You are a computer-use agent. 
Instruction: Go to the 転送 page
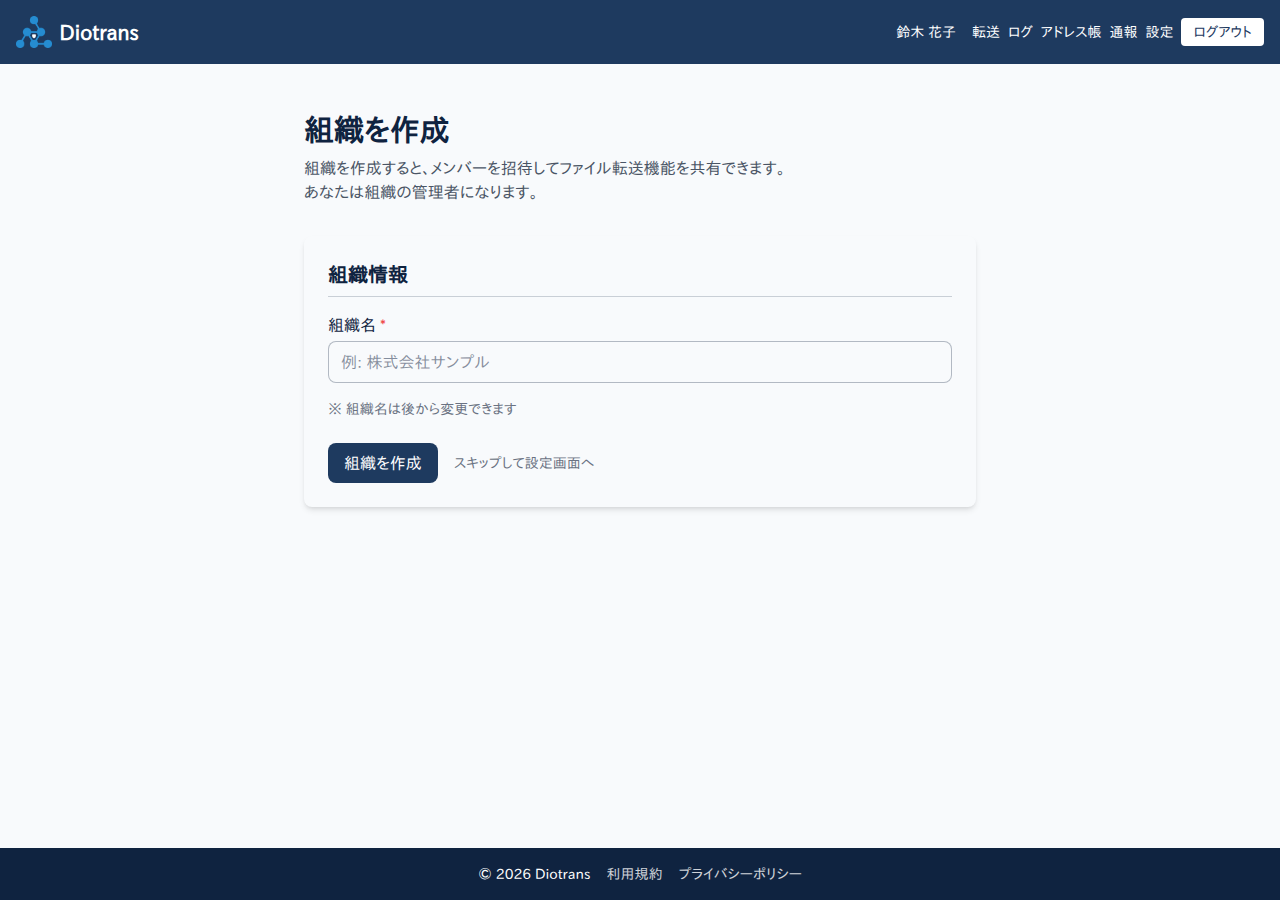[x=986, y=32]
